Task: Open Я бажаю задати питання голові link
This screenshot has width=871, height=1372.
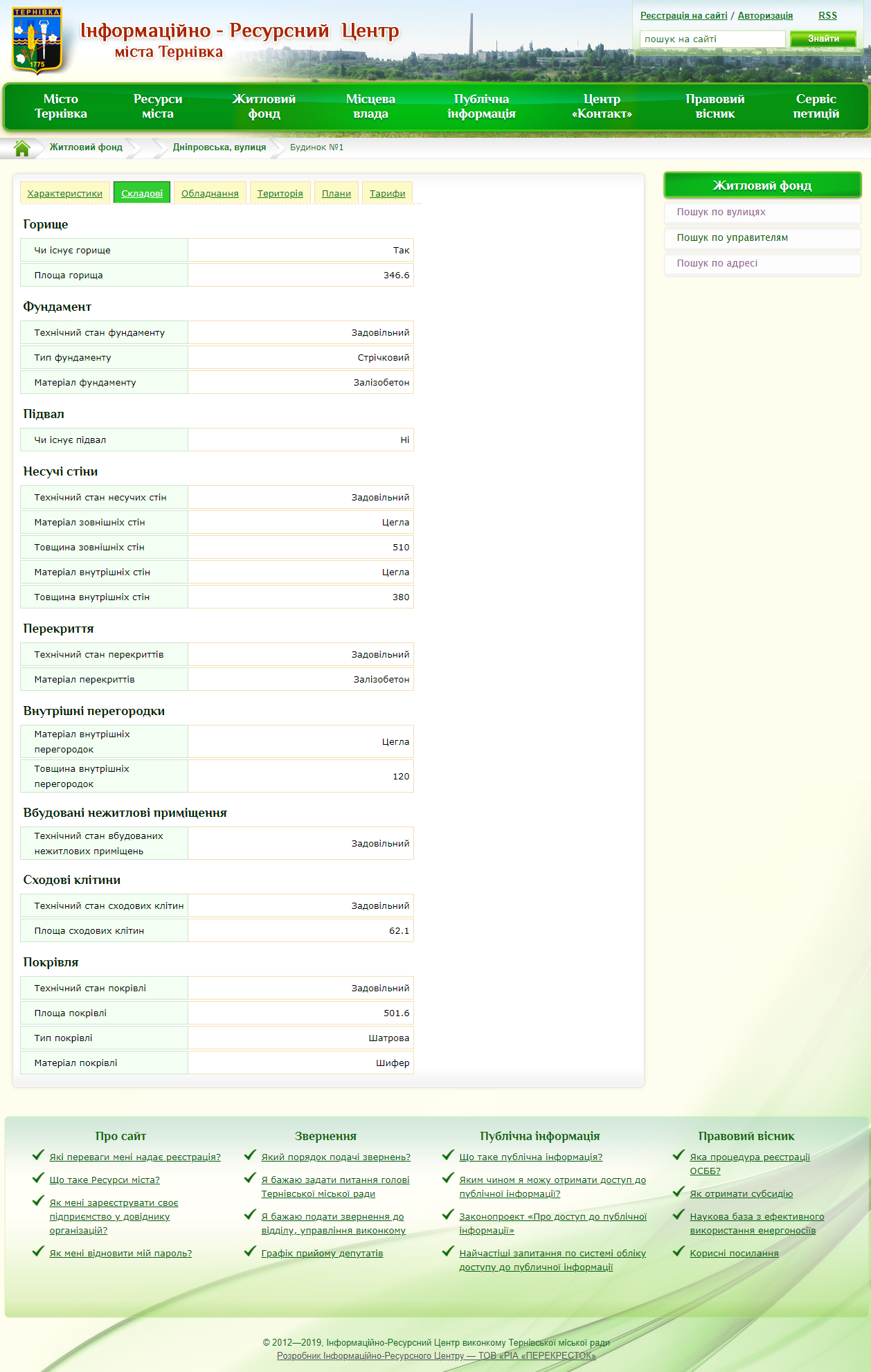Action: pos(335,1186)
